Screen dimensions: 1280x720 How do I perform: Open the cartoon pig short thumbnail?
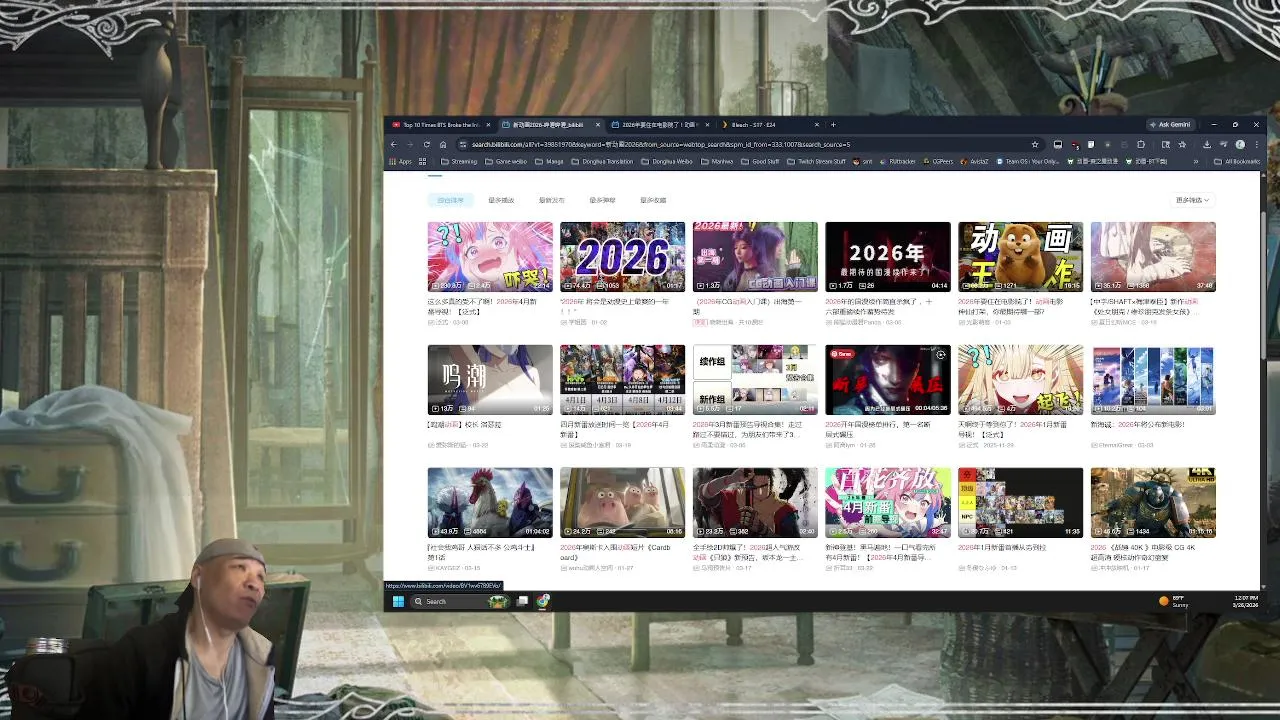pyautogui.click(x=622, y=503)
